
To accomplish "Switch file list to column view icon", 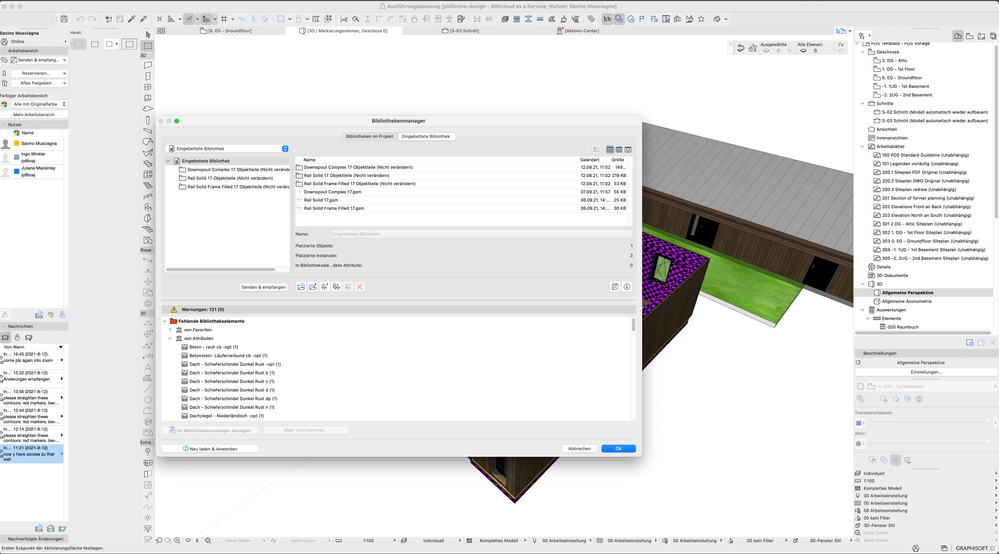I will coord(619,149).
